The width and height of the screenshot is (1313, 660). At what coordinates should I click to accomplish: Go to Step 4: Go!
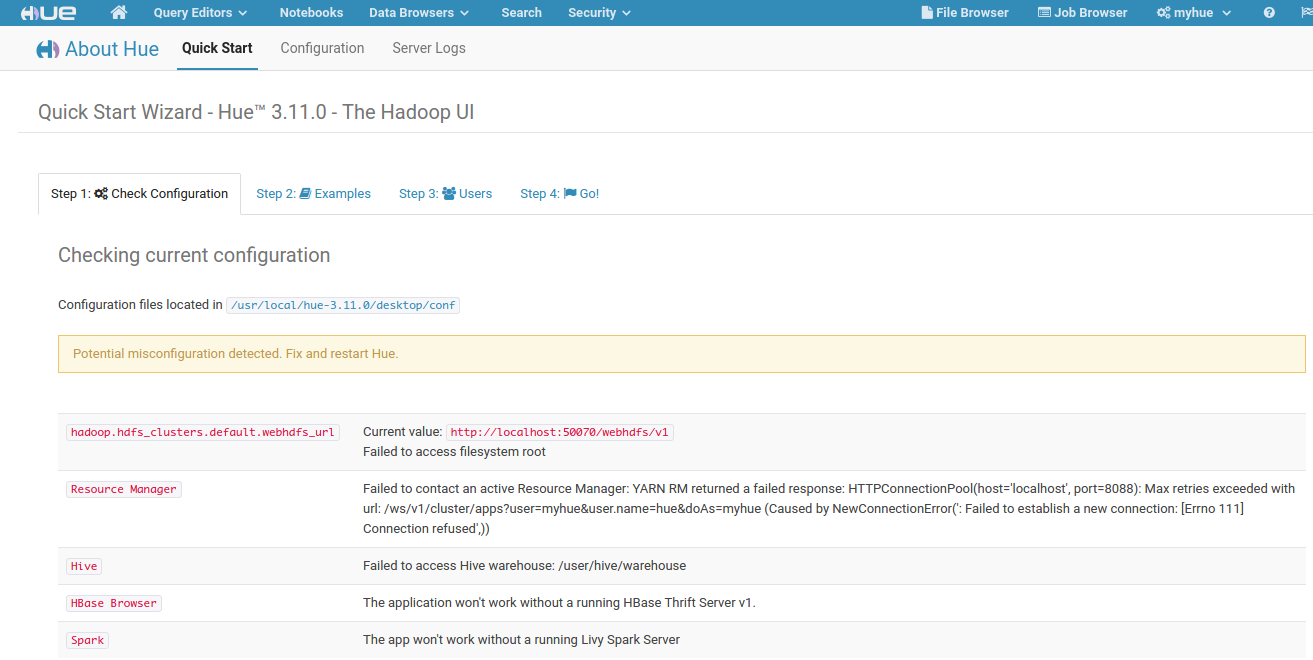click(559, 194)
